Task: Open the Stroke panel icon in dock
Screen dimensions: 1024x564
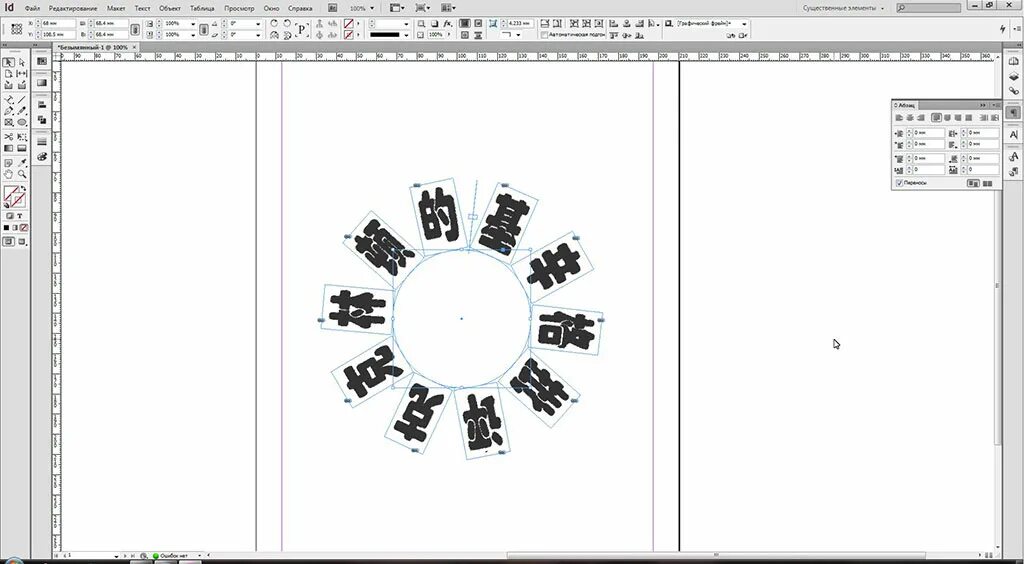Action: (42, 142)
